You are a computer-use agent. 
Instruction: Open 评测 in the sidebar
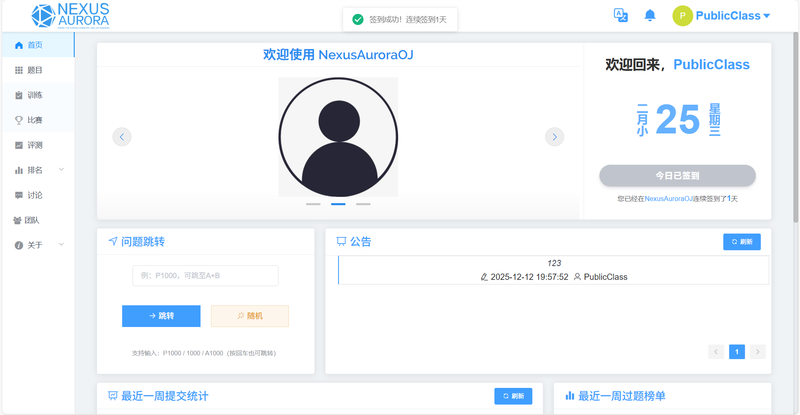click(x=38, y=145)
